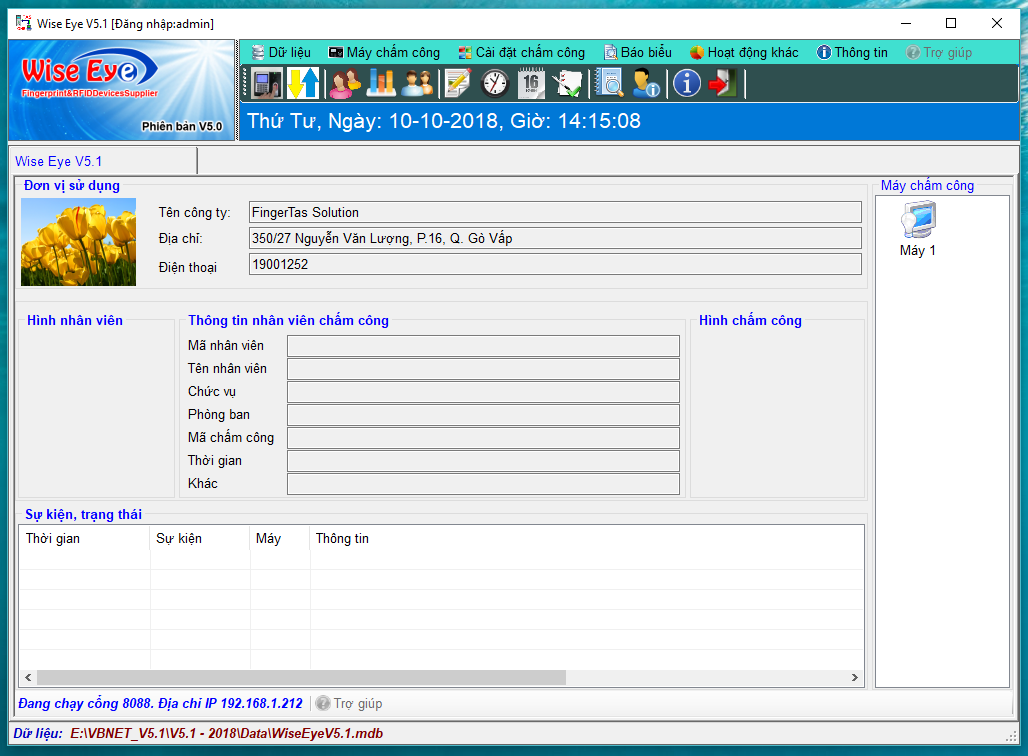Click the checklist with green checkmark icon
Image resolution: width=1028 pixels, height=756 pixels.
(x=567, y=83)
